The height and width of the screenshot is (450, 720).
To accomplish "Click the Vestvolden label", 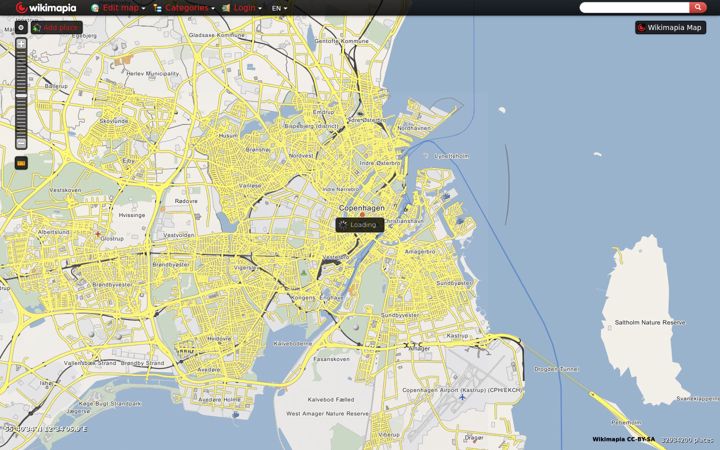I will coord(179,235).
